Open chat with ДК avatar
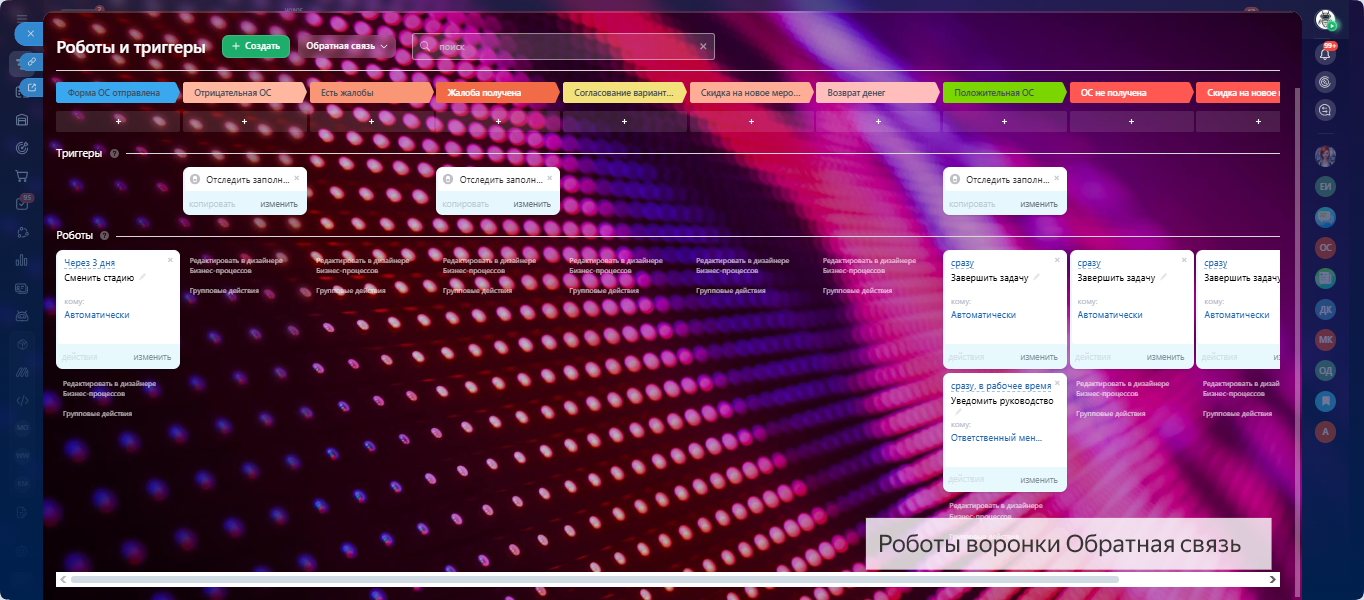 pyautogui.click(x=1326, y=310)
